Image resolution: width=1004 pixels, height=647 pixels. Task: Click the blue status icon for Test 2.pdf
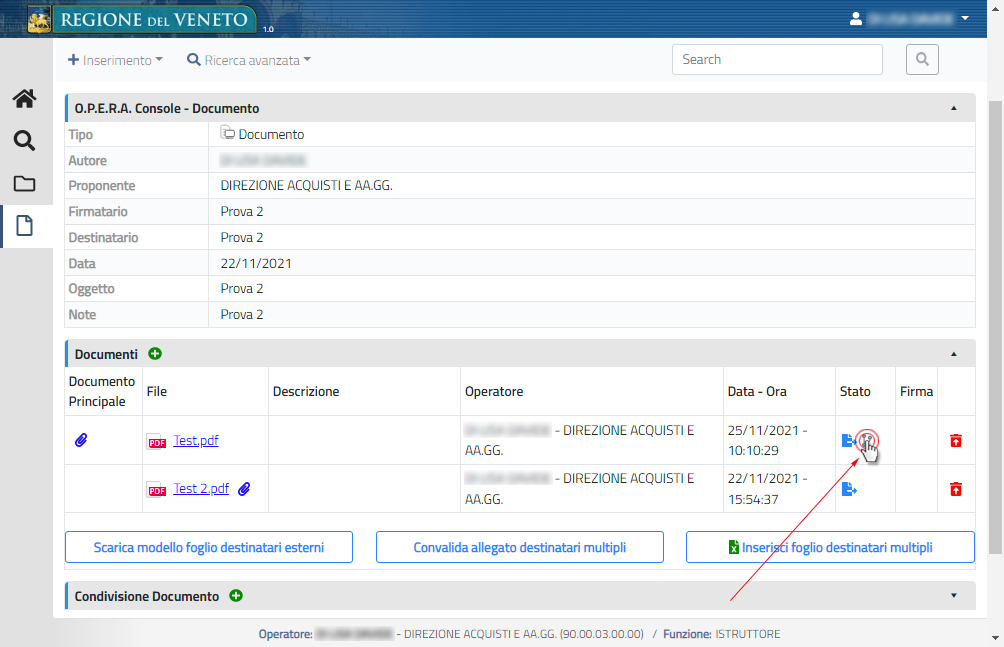(x=849, y=489)
